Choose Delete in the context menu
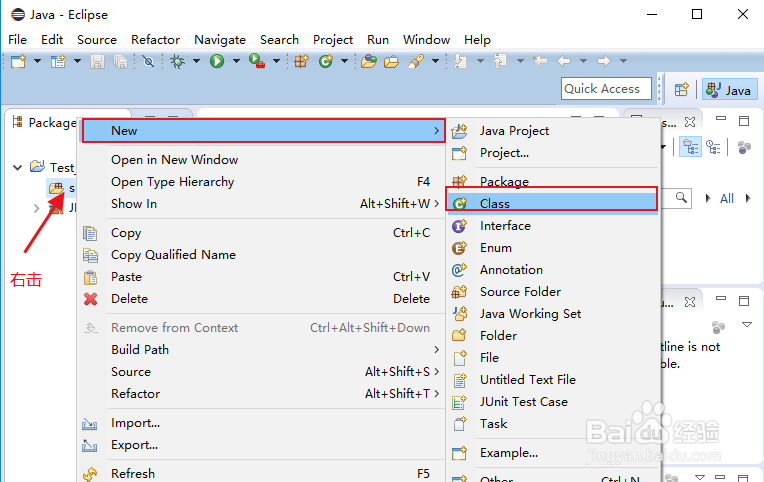The image size is (764, 482). pos(263,299)
